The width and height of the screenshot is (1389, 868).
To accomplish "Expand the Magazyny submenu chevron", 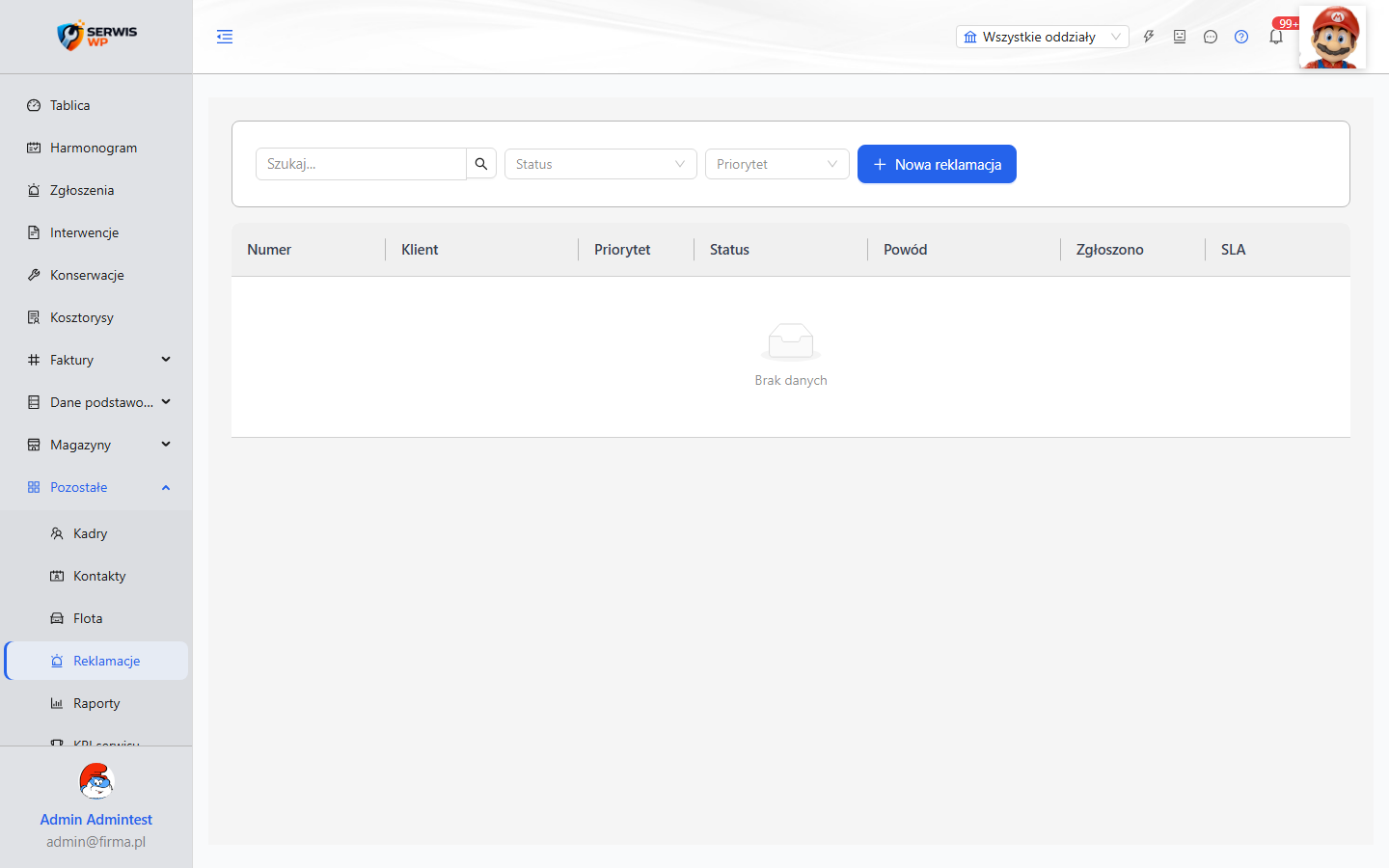I will pyautogui.click(x=166, y=445).
